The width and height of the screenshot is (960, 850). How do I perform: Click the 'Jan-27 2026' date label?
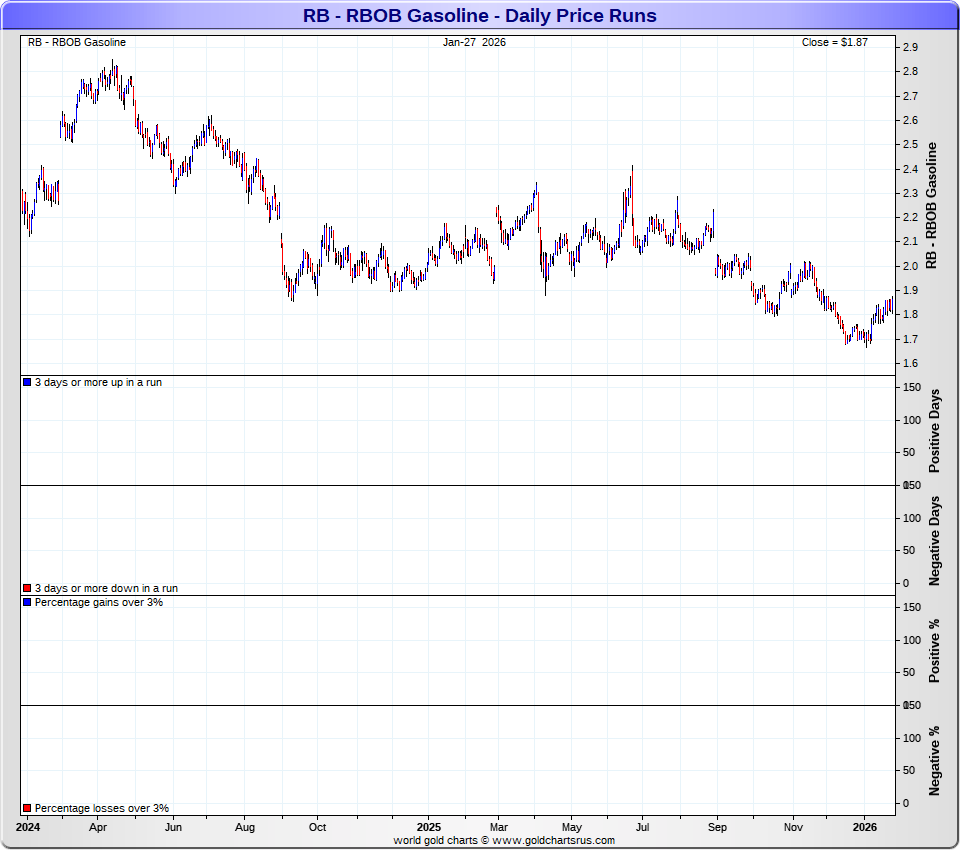[475, 42]
